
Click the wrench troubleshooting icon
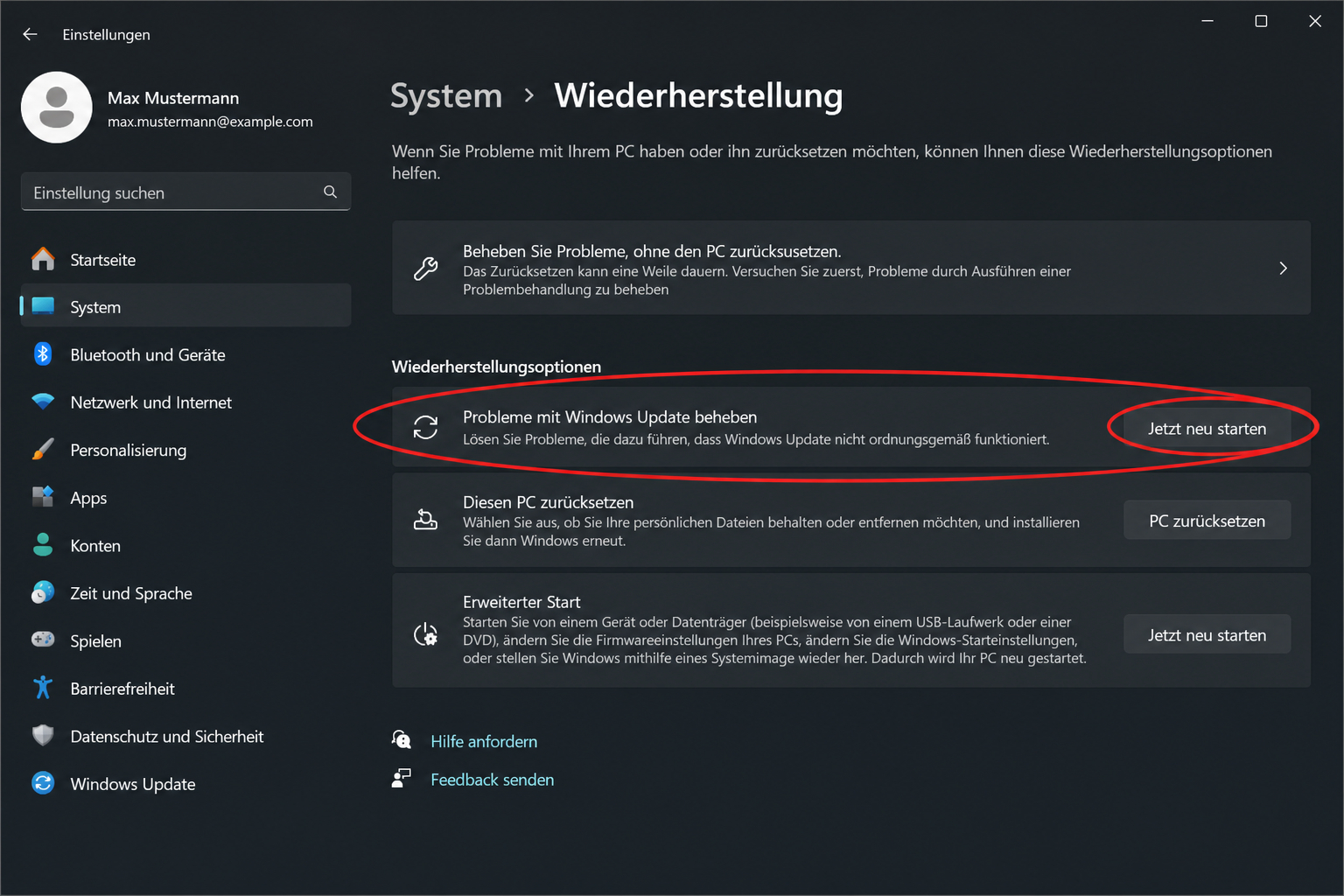point(426,269)
